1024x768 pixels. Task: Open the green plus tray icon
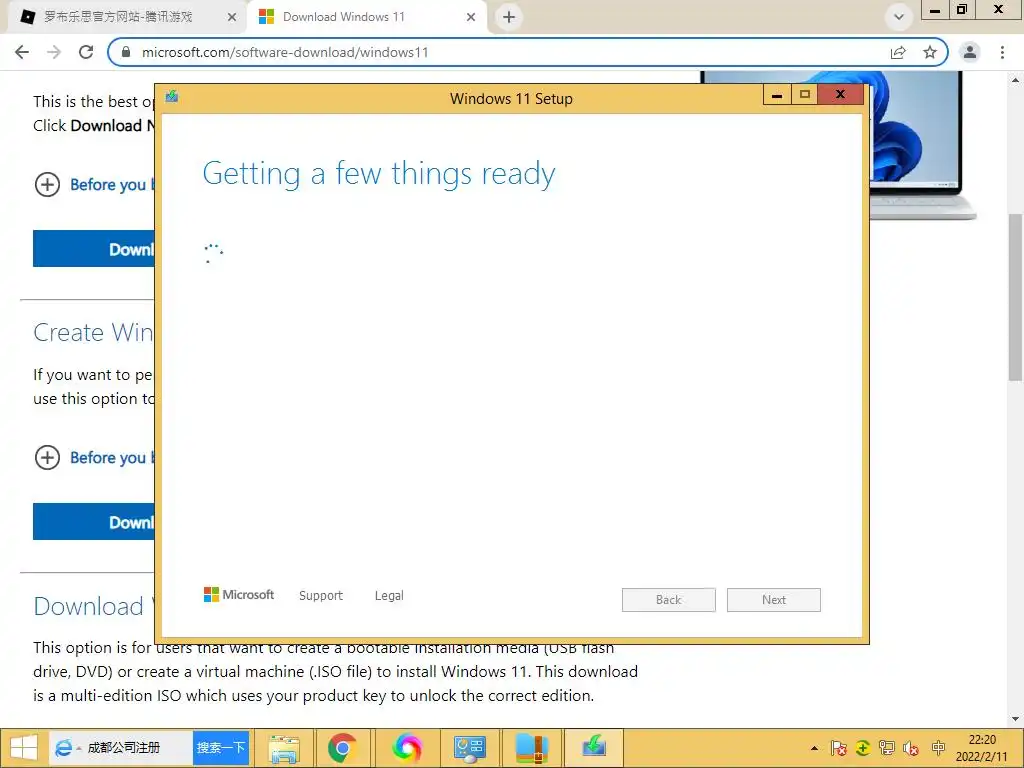pyautogui.click(x=863, y=748)
